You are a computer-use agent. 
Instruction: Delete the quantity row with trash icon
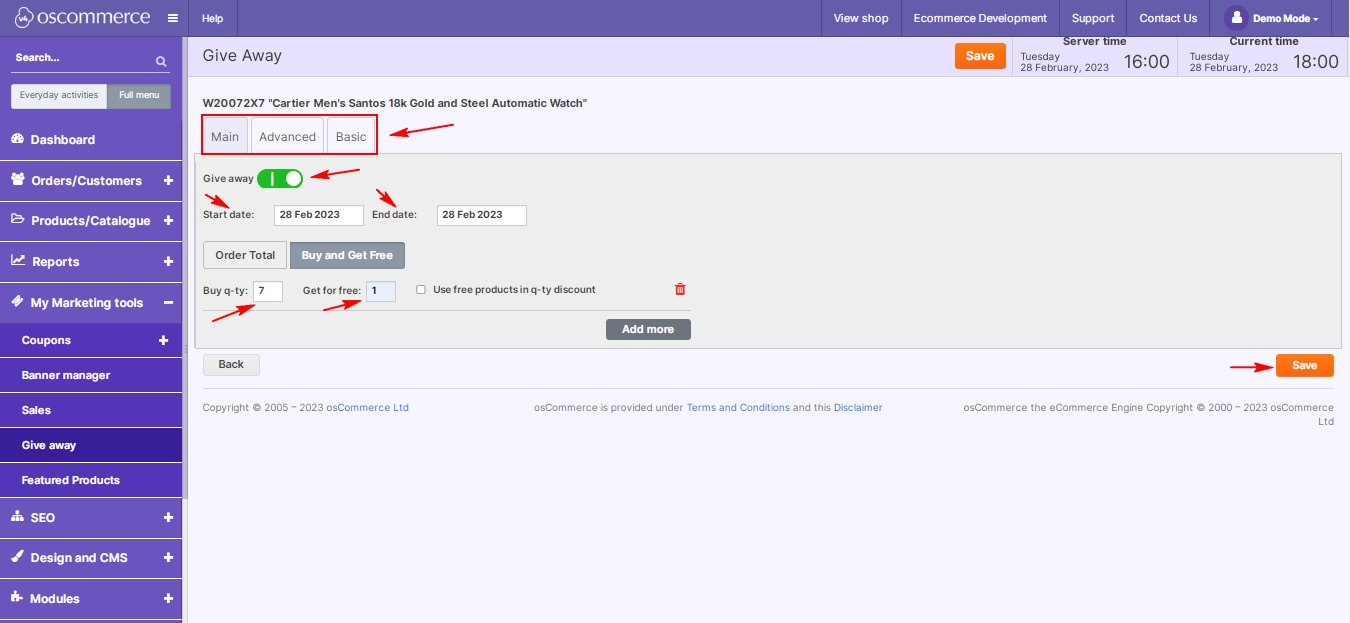click(680, 289)
